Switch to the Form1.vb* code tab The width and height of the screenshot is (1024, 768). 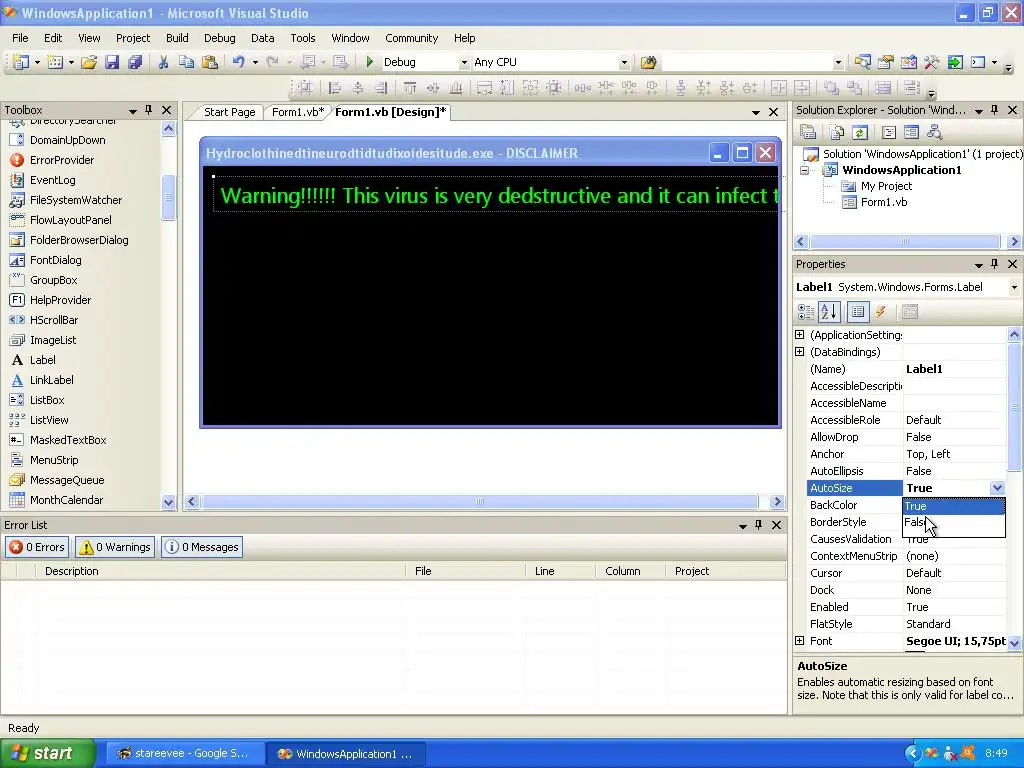(x=298, y=112)
